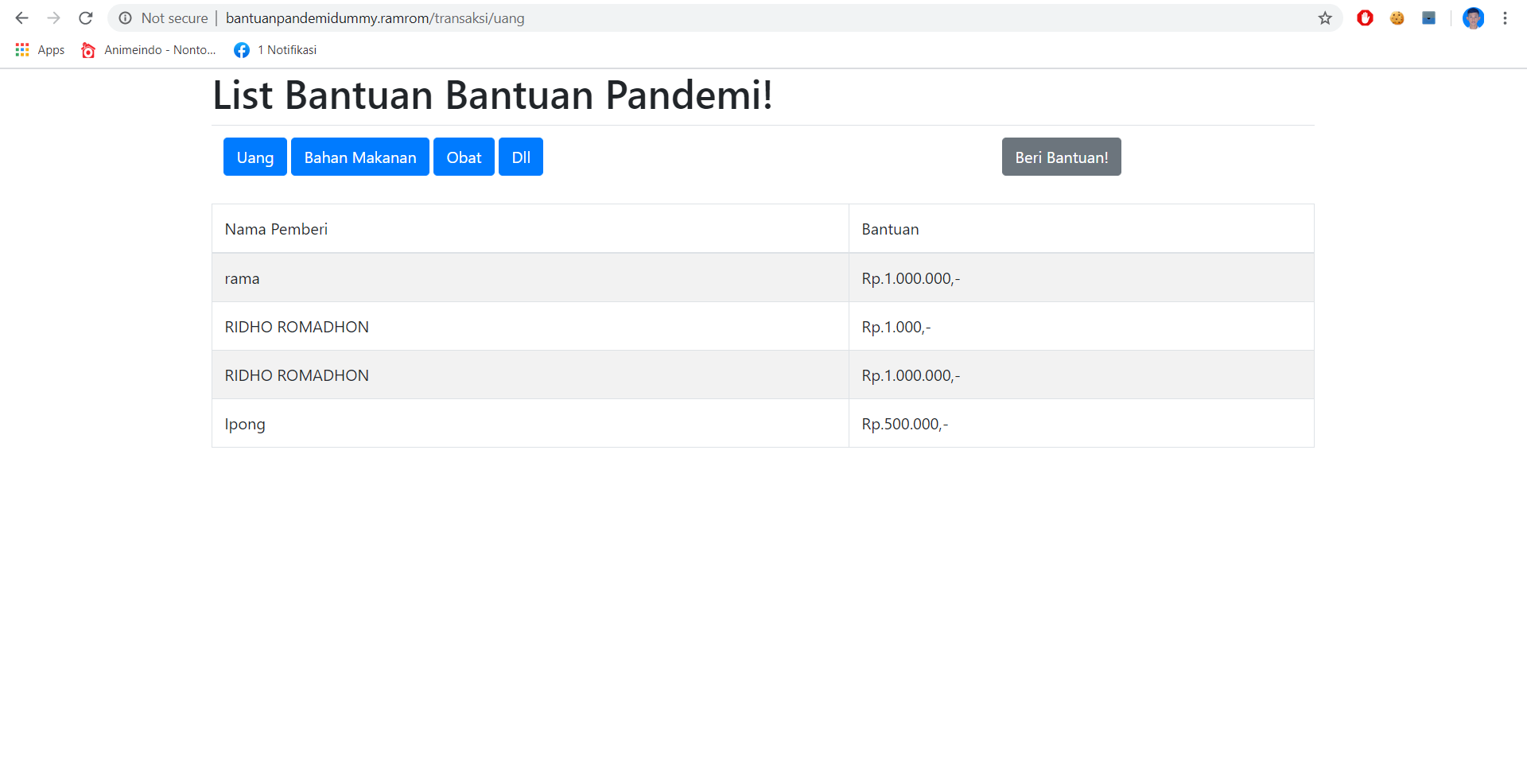The height and width of the screenshot is (784, 1527).
Task: Select the Uang filter
Action: [254, 157]
